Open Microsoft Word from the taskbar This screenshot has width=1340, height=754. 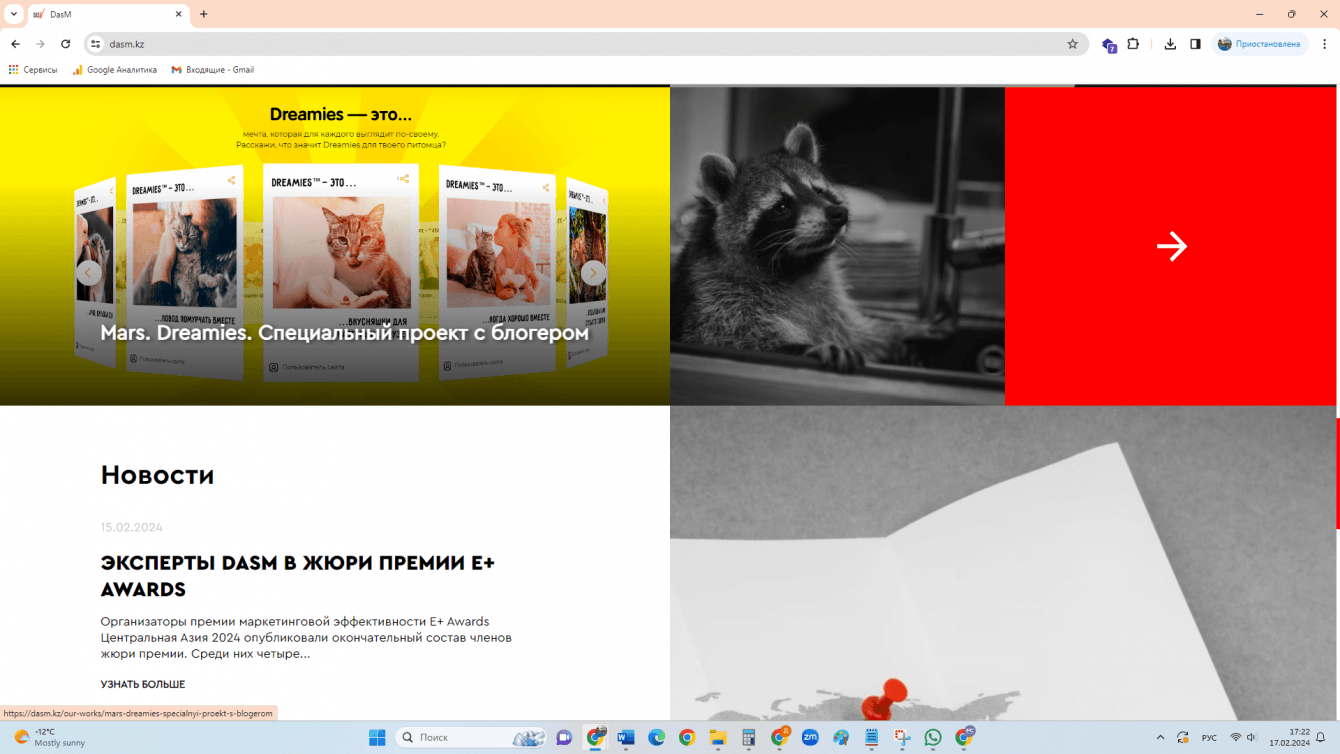point(626,738)
